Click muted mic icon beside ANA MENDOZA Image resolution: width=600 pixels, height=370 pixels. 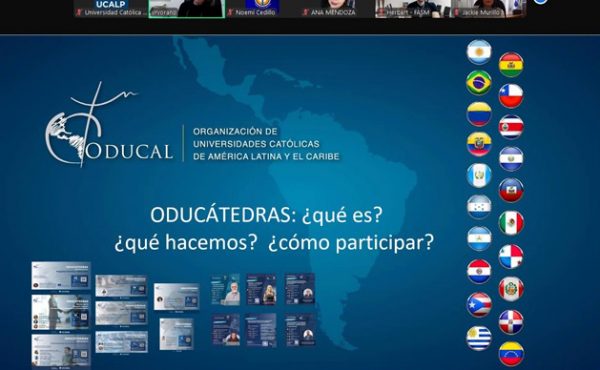click(305, 13)
